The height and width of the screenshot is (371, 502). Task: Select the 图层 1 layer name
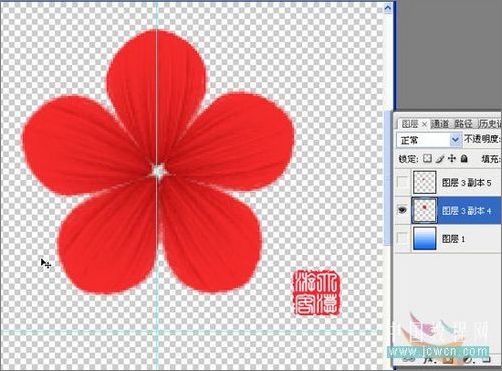point(453,239)
